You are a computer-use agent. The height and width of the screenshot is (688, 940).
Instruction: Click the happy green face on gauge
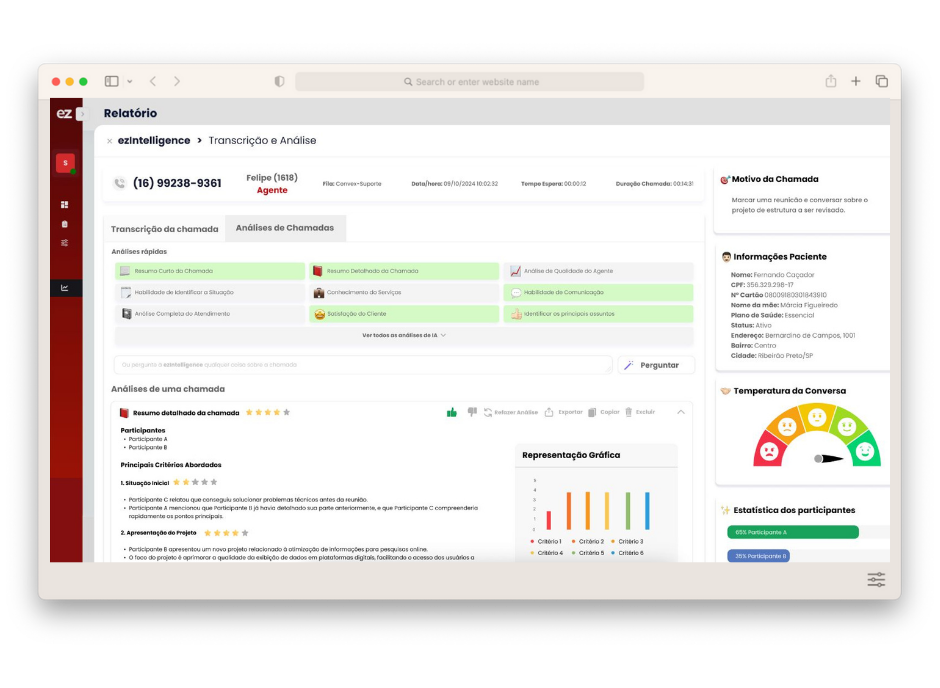(864, 451)
